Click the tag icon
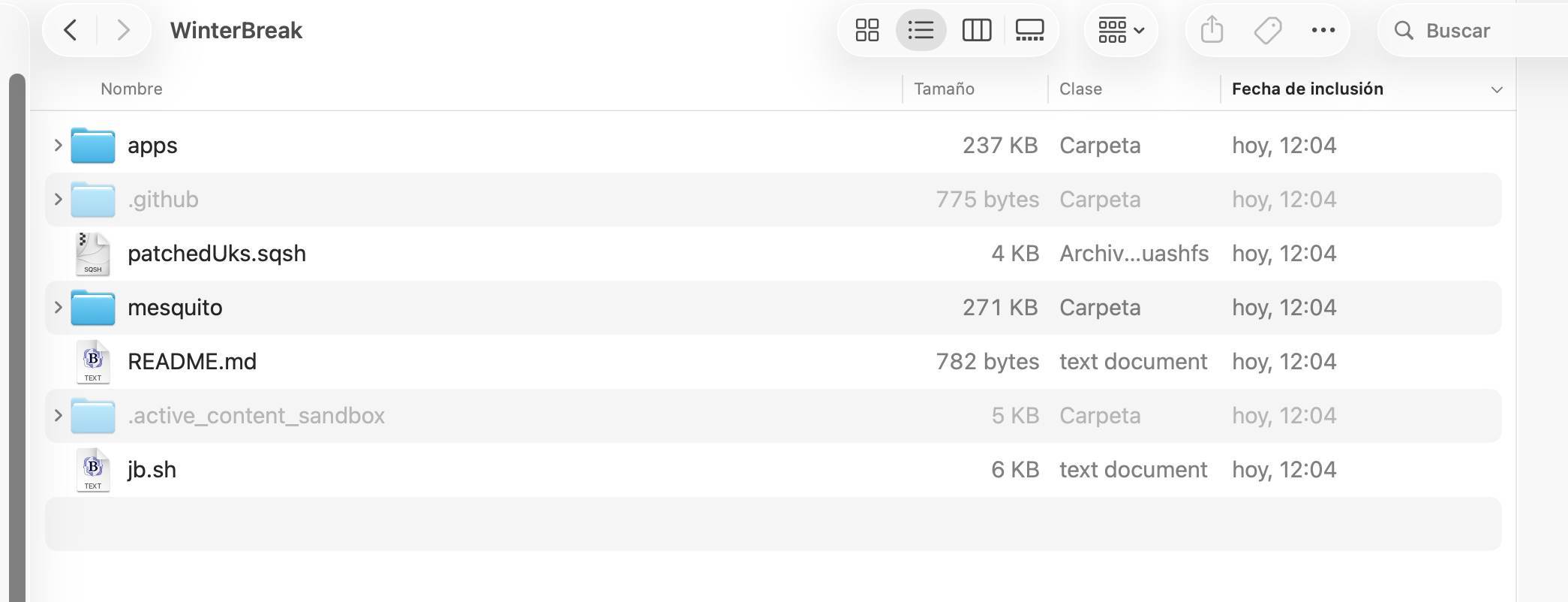The width and height of the screenshot is (1568, 602). pos(1268,30)
